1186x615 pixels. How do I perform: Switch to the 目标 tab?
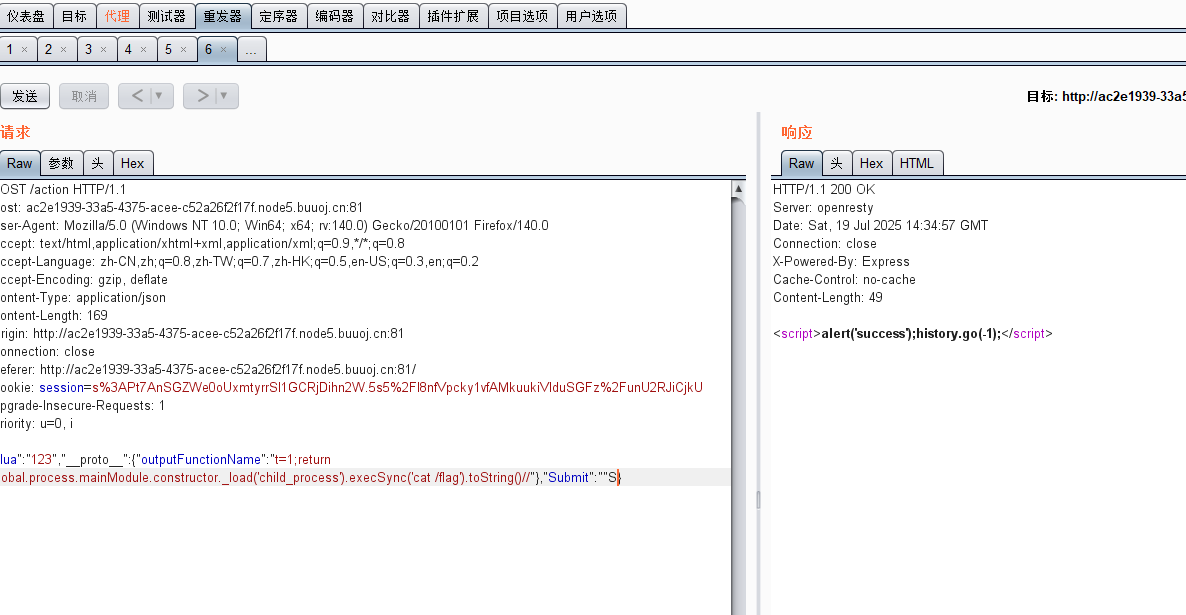coord(74,16)
